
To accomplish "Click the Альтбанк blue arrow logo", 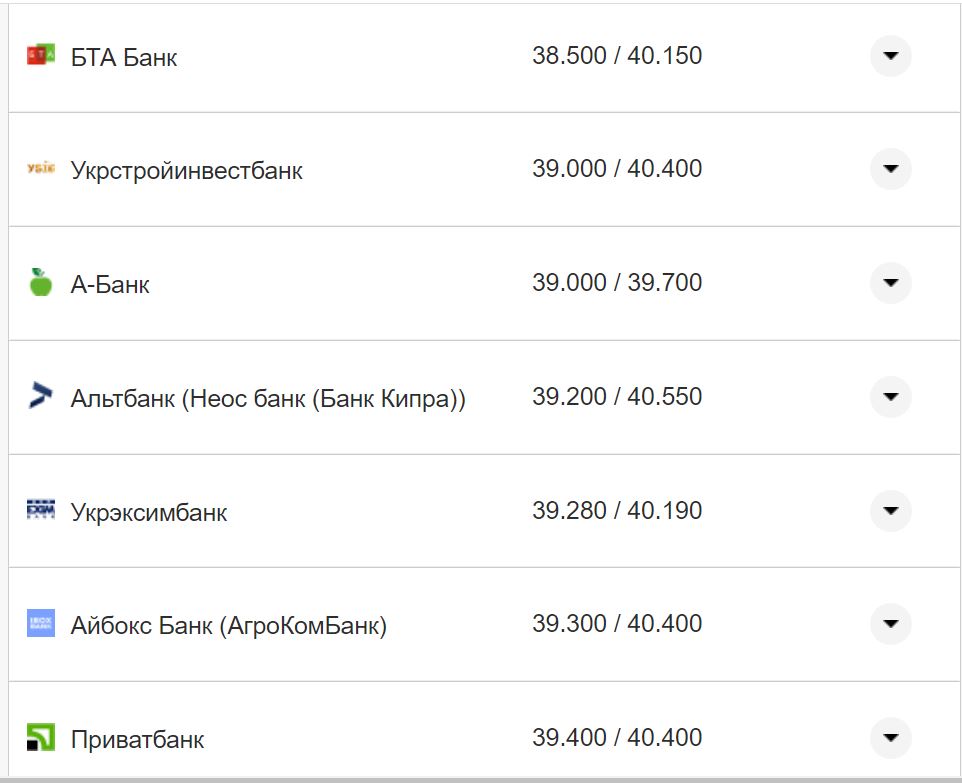I will click(x=40, y=396).
